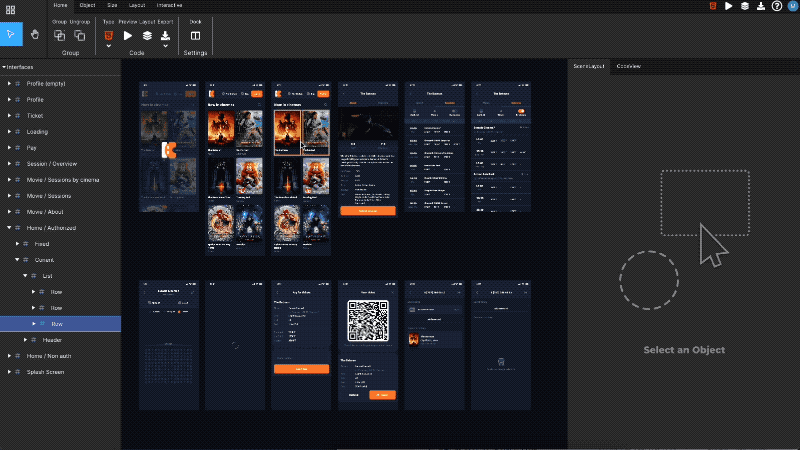Click play icon in top-right title bar

[x=729, y=6]
